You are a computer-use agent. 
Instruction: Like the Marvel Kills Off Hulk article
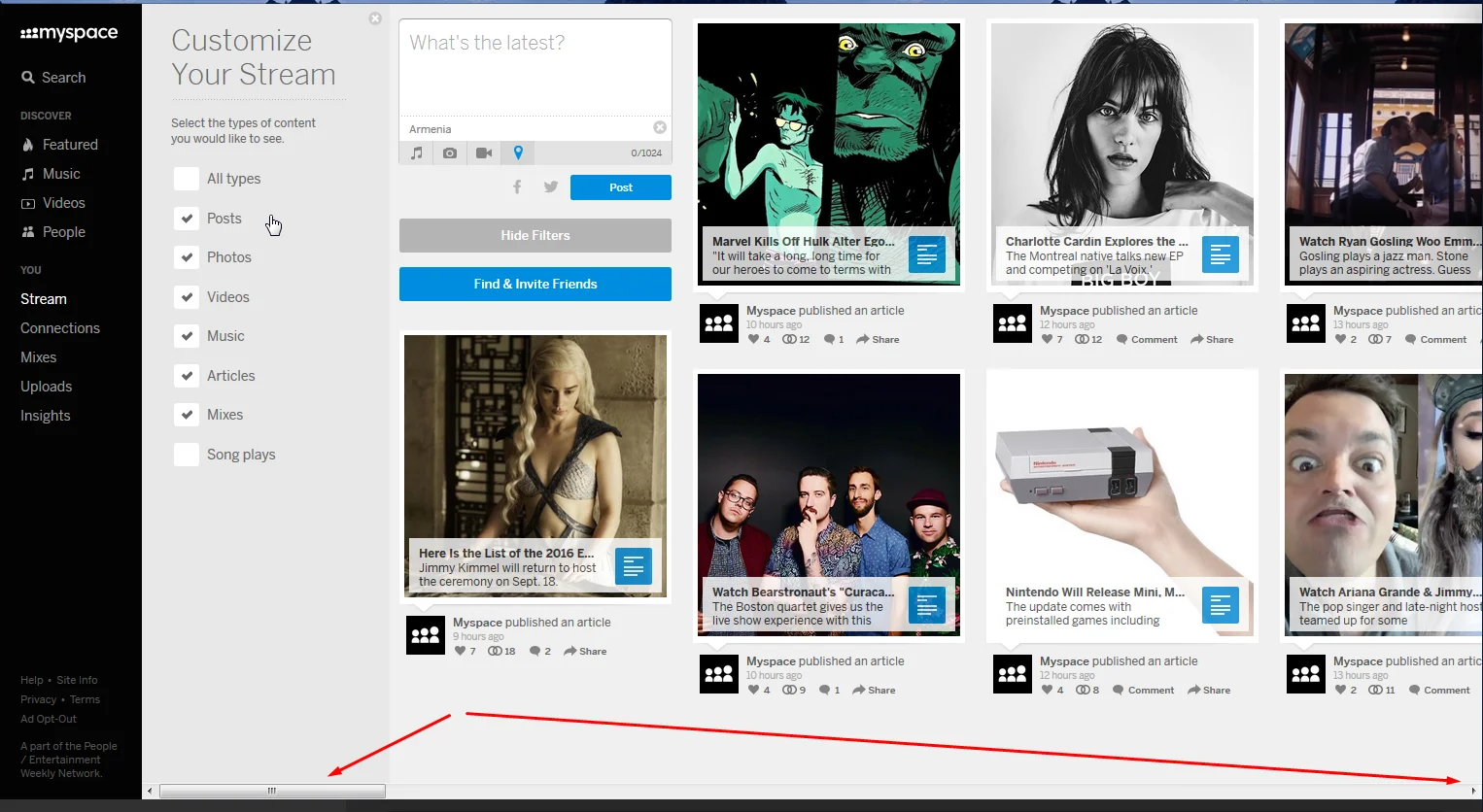pyautogui.click(x=753, y=339)
